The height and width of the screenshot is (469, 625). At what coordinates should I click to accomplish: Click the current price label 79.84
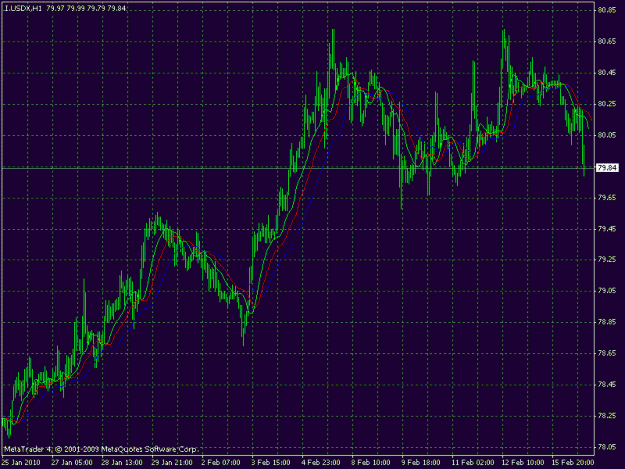(607, 168)
